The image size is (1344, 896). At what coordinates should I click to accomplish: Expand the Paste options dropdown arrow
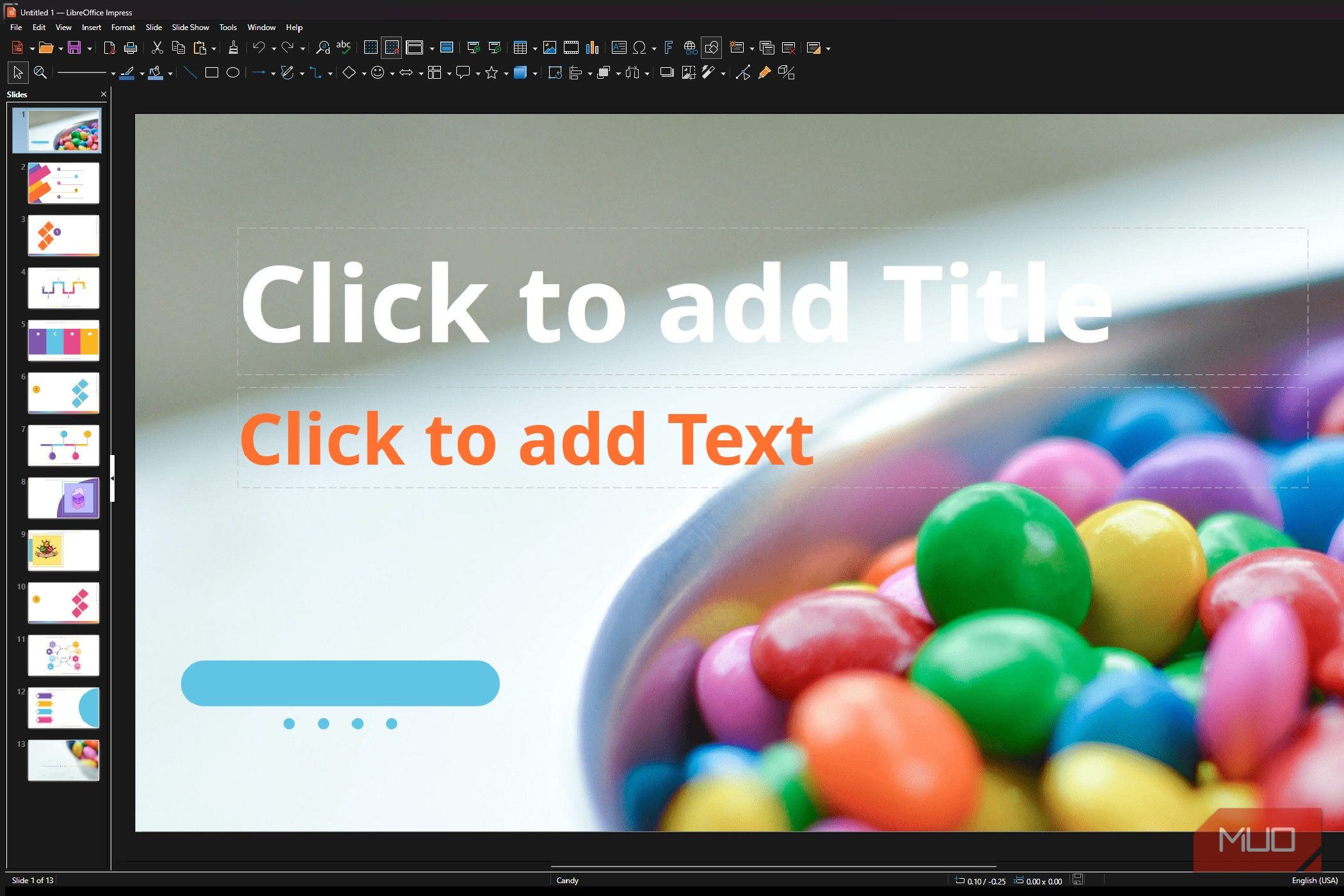tap(214, 49)
